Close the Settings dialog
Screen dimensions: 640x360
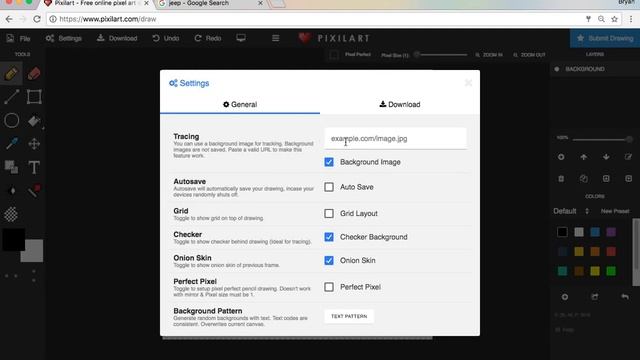click(x=468, y=83)
